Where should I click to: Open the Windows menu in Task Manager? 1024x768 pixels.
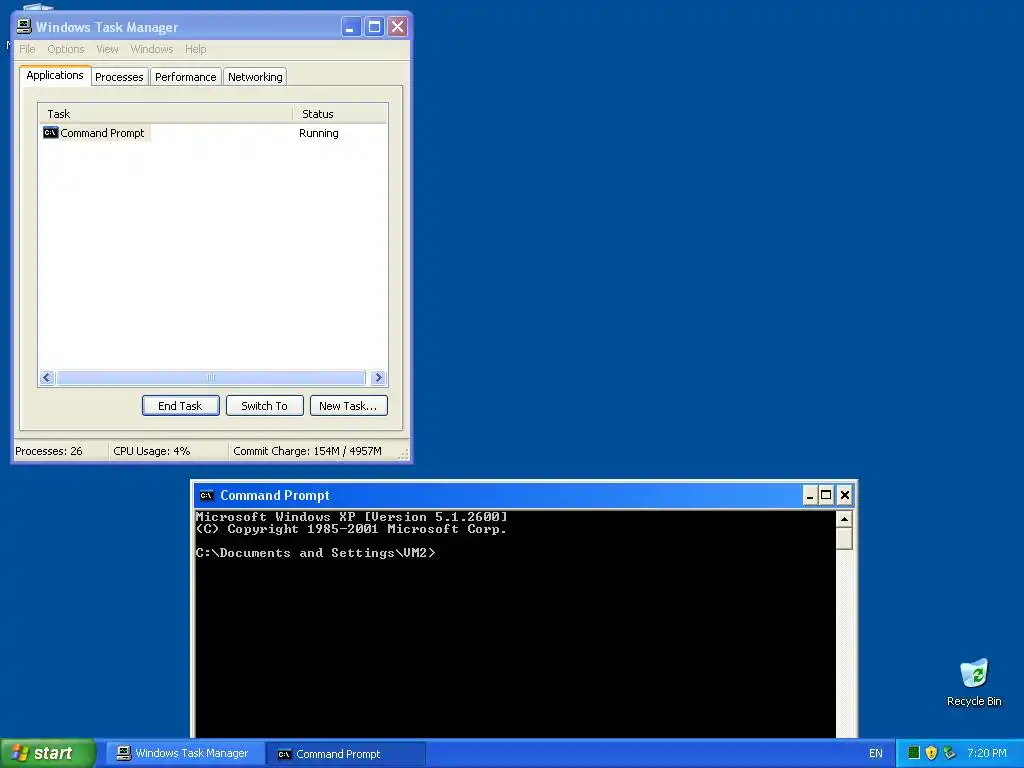point(152,49)
